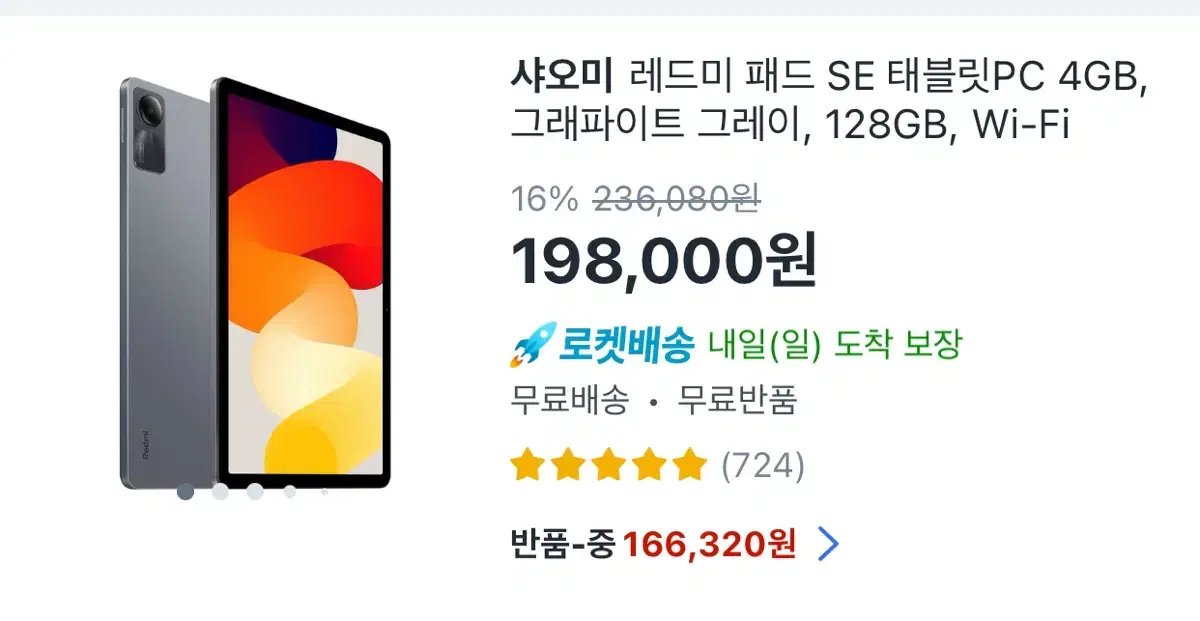Switch to the third carousel dot image
Image resolution: width=1200 pixels, height=621 pixels.
(x=255, y=491)
